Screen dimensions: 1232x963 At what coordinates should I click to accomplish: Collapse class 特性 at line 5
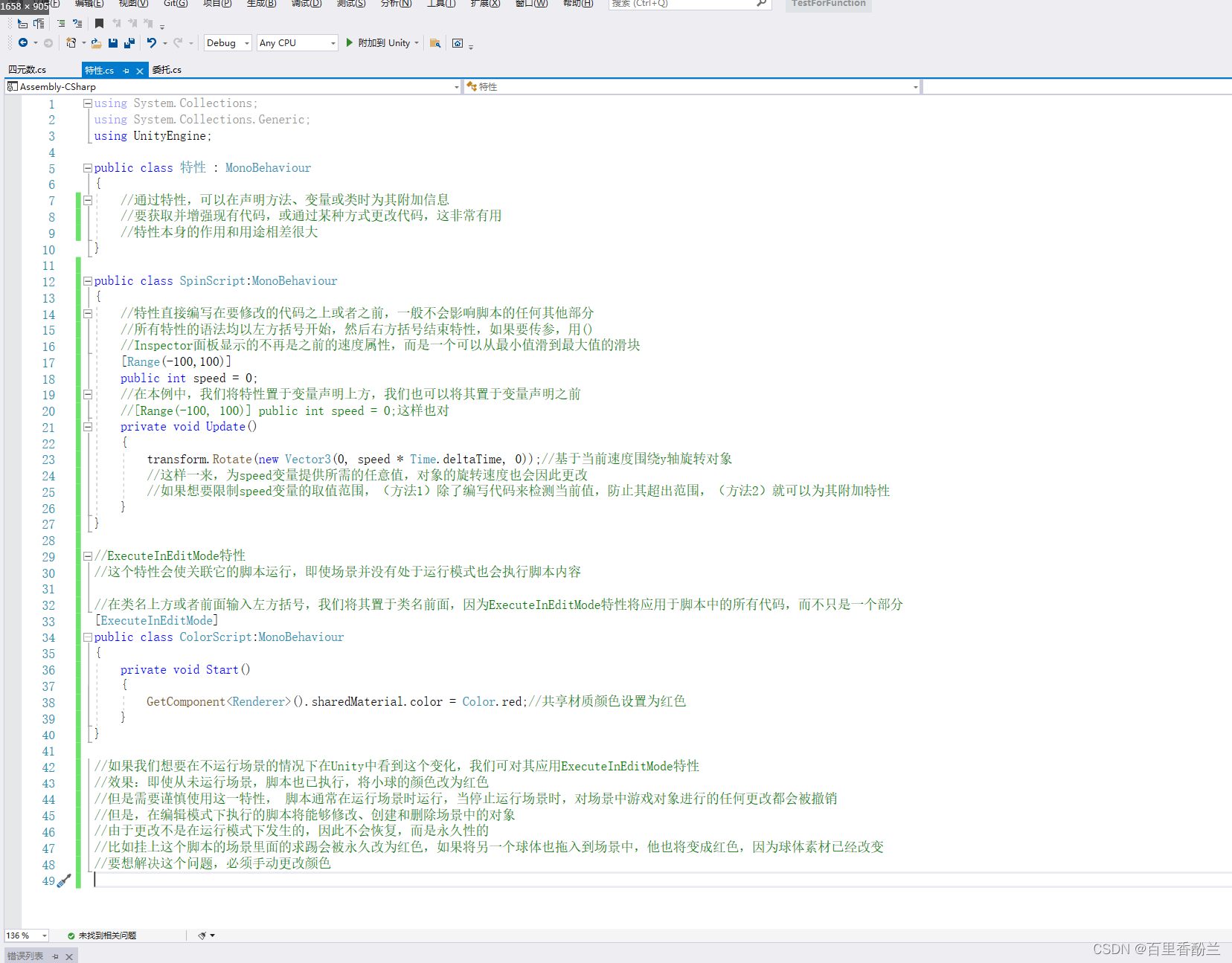(x=88, y=168)
